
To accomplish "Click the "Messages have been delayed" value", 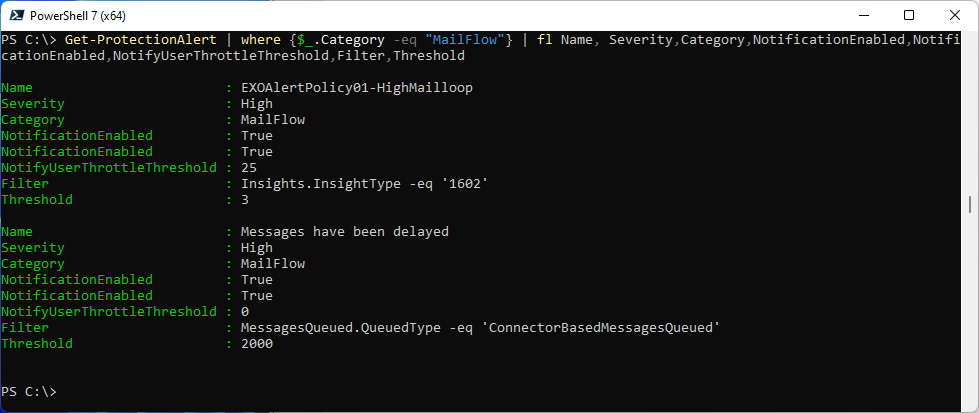I will pyautogui.click(x=345, y=232).
